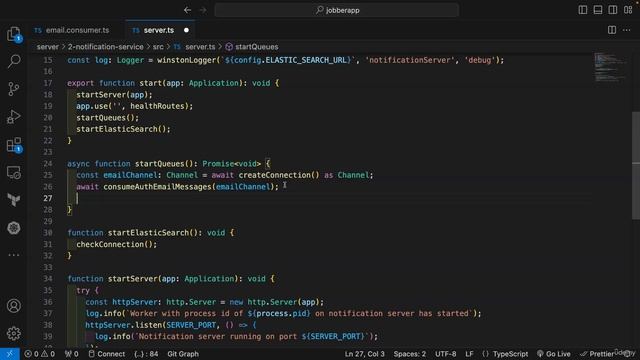
Task: Click 'winstonLogger' on line 15
Action: pyautogui.click(x=187, y=60)
